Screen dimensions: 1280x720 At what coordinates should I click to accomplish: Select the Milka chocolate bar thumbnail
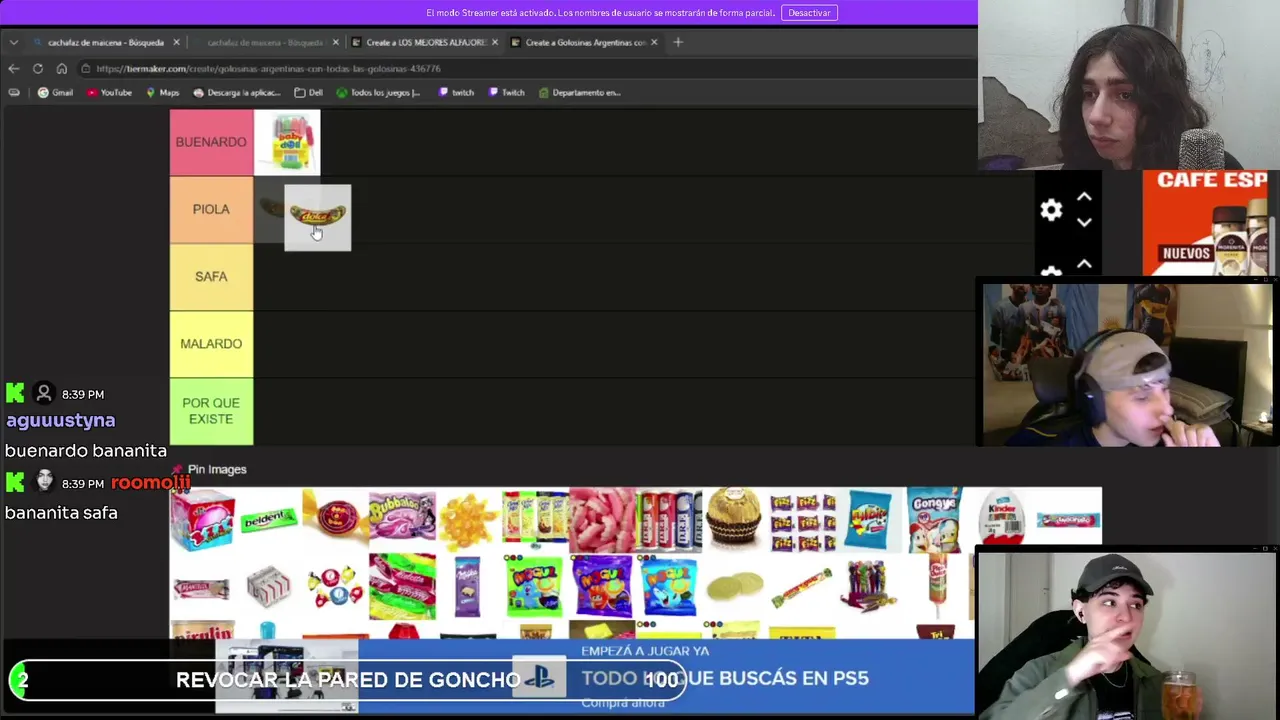(x=468, y=586)
